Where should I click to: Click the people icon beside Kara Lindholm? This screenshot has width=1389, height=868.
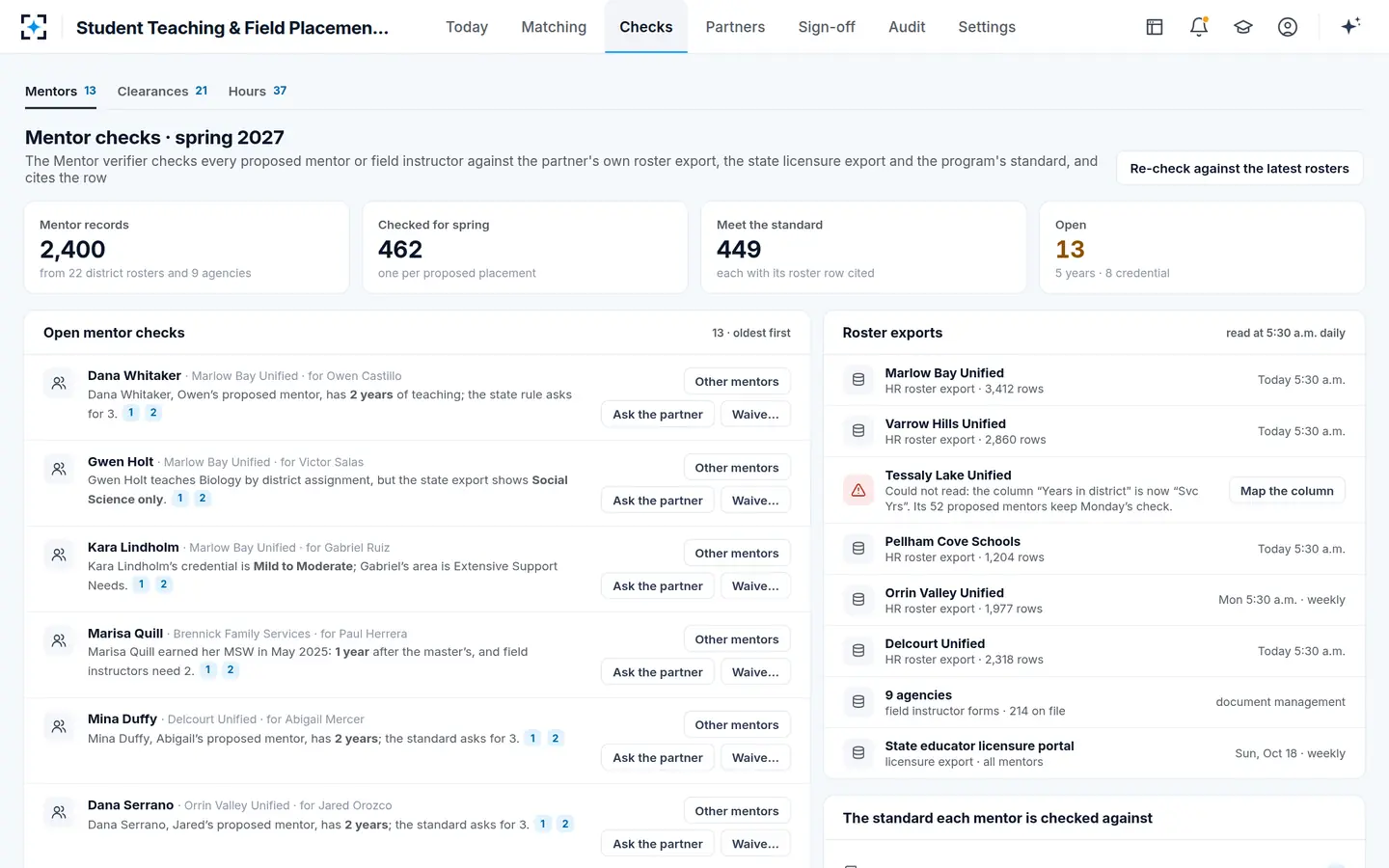point(59,555)
